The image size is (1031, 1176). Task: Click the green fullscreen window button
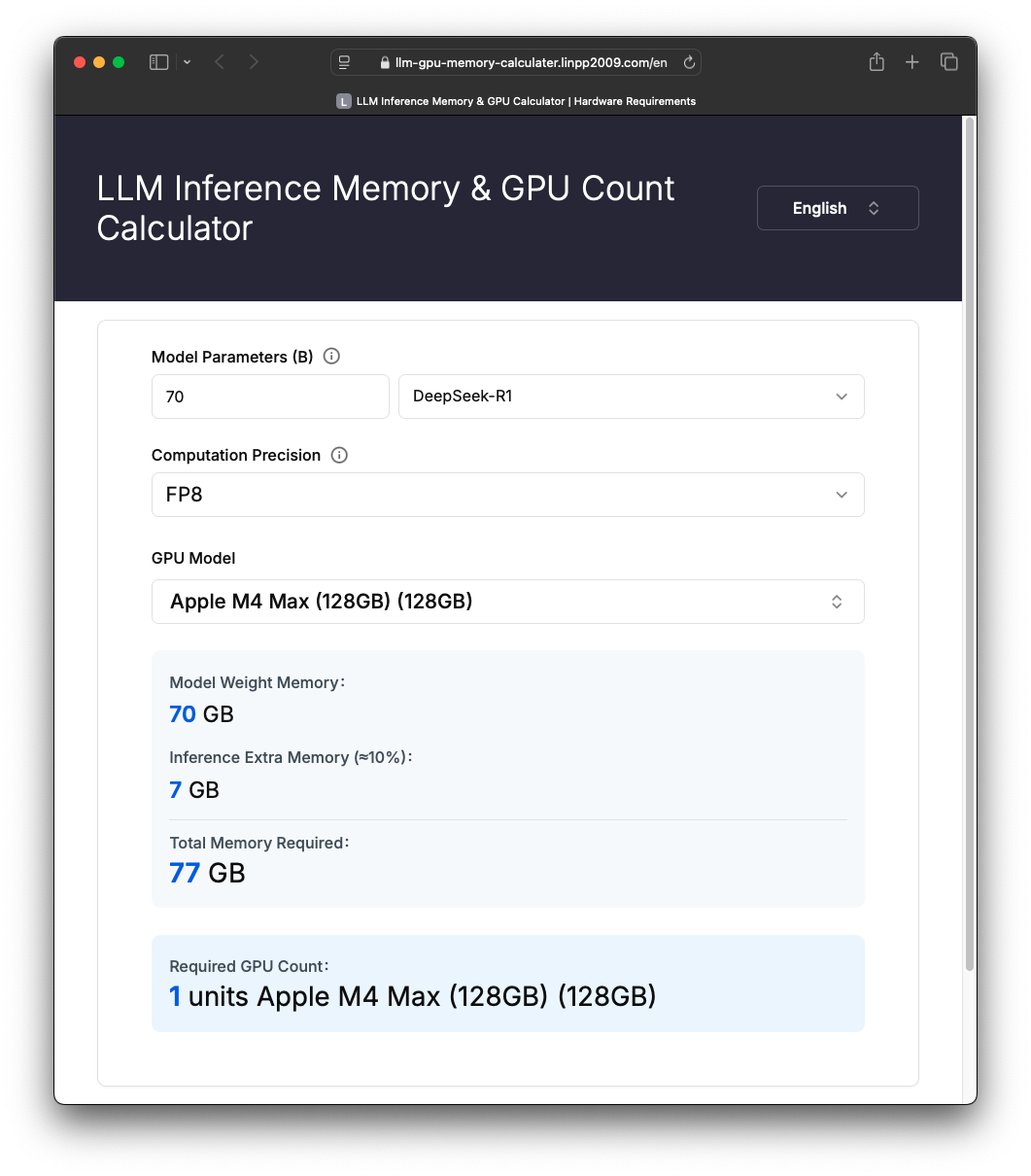(119, 62)
